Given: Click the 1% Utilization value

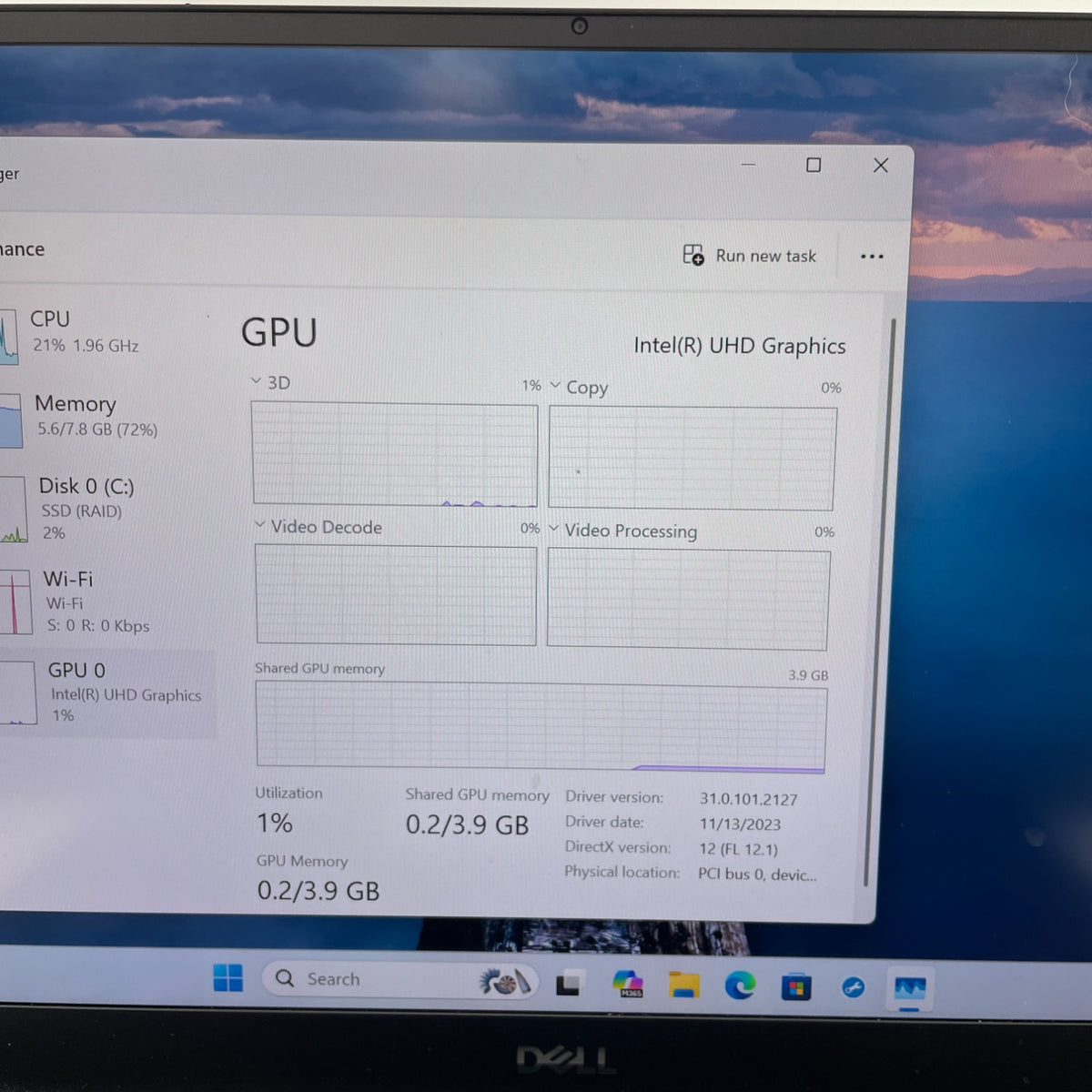Looking at the screenshot, I should point(274,823).
